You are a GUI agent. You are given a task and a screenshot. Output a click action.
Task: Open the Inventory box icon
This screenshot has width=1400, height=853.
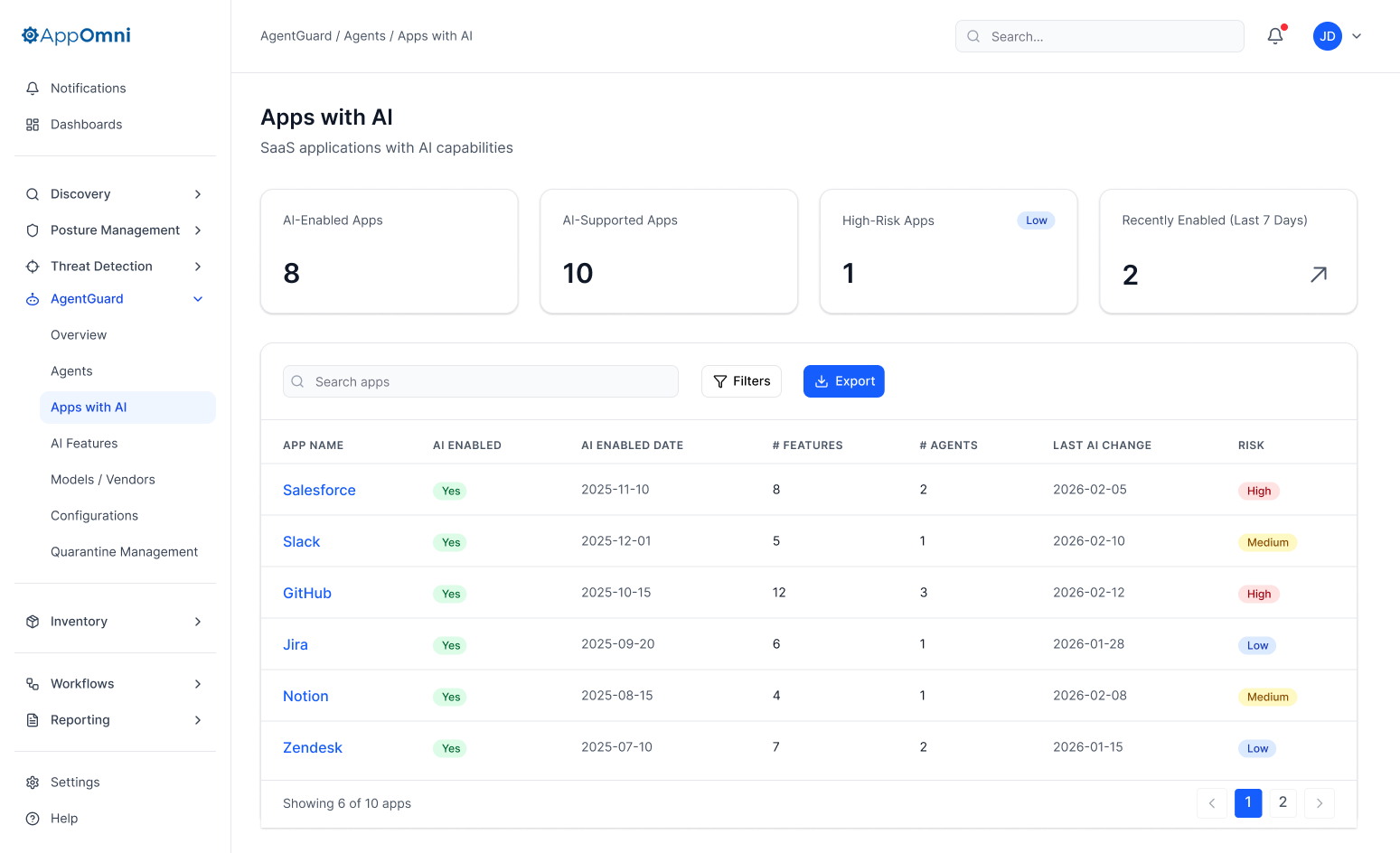[x=33, y=621]
